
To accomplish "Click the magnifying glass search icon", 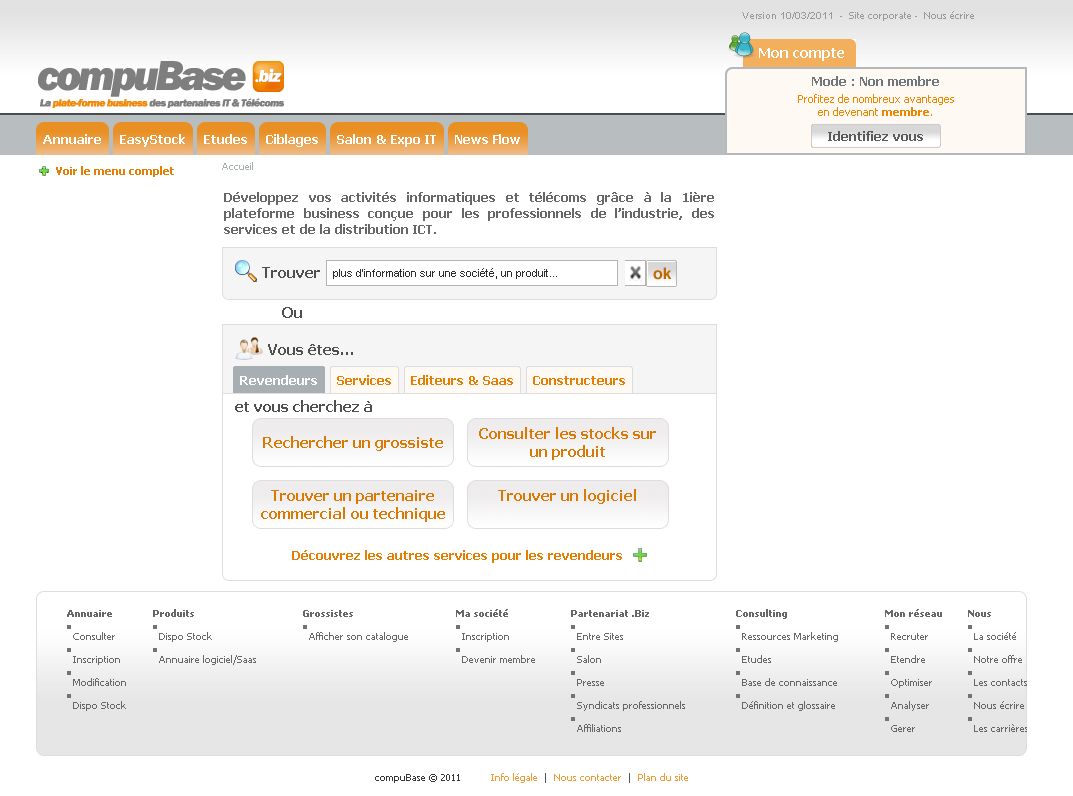I will coord(245,271).
